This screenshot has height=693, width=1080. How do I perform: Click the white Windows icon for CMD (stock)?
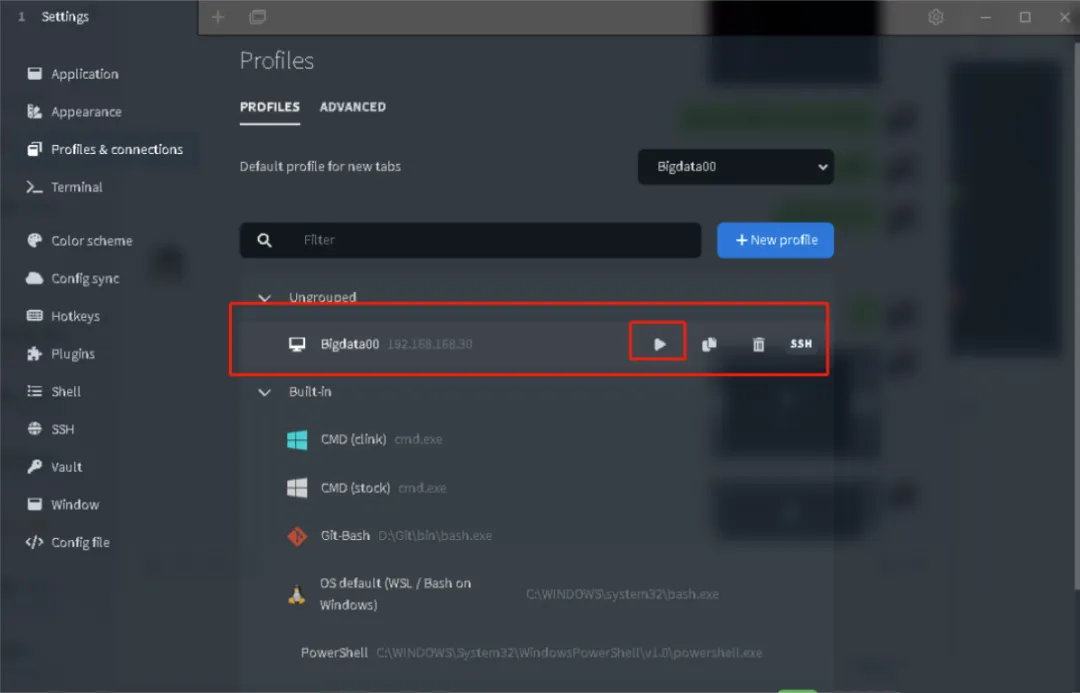coord(297,488)
